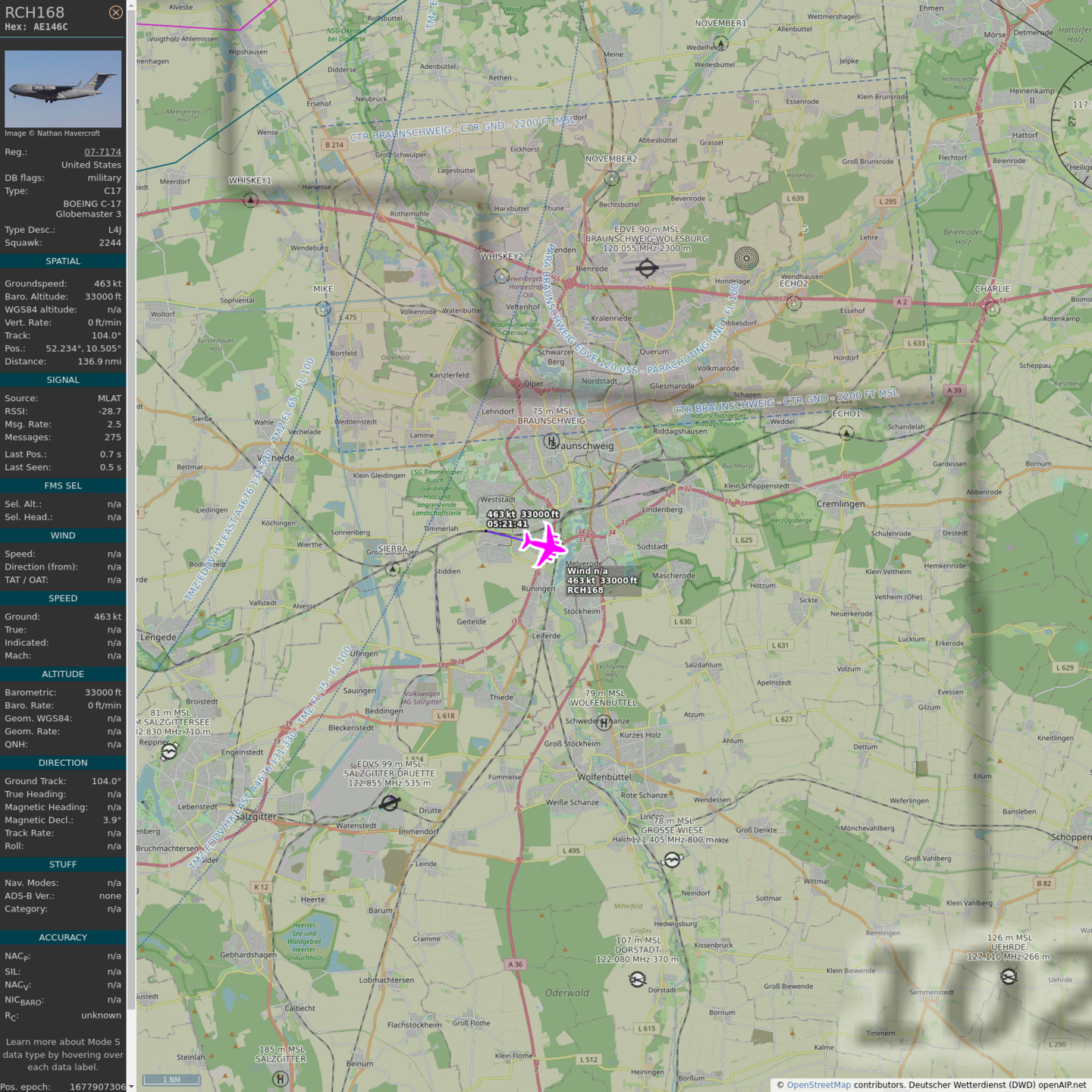Screen dimensions: 1092x1092
Task: Click the C-17 aircraft photo thumbnail
Action: (63, 89)
